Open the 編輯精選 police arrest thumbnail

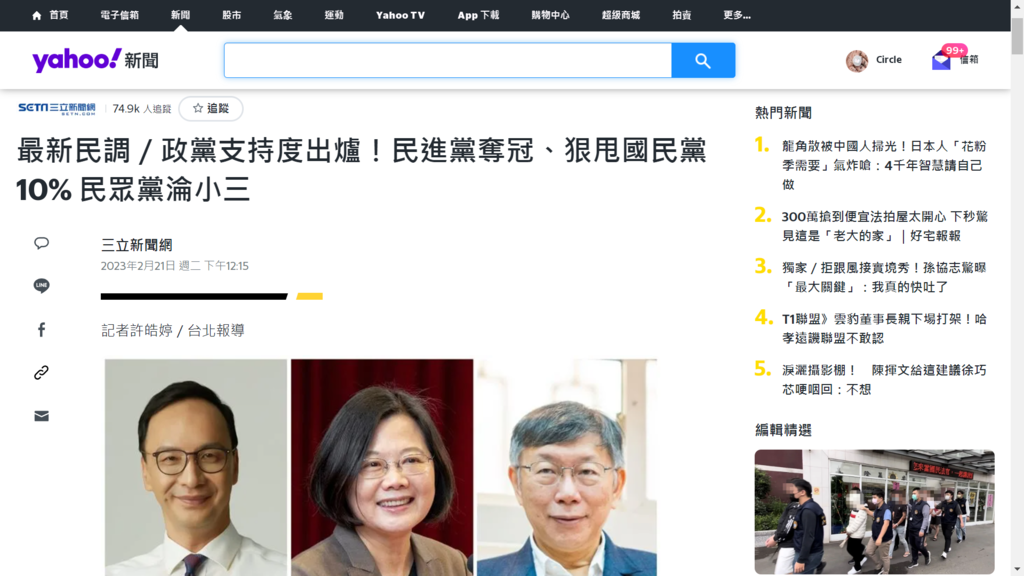874,511
